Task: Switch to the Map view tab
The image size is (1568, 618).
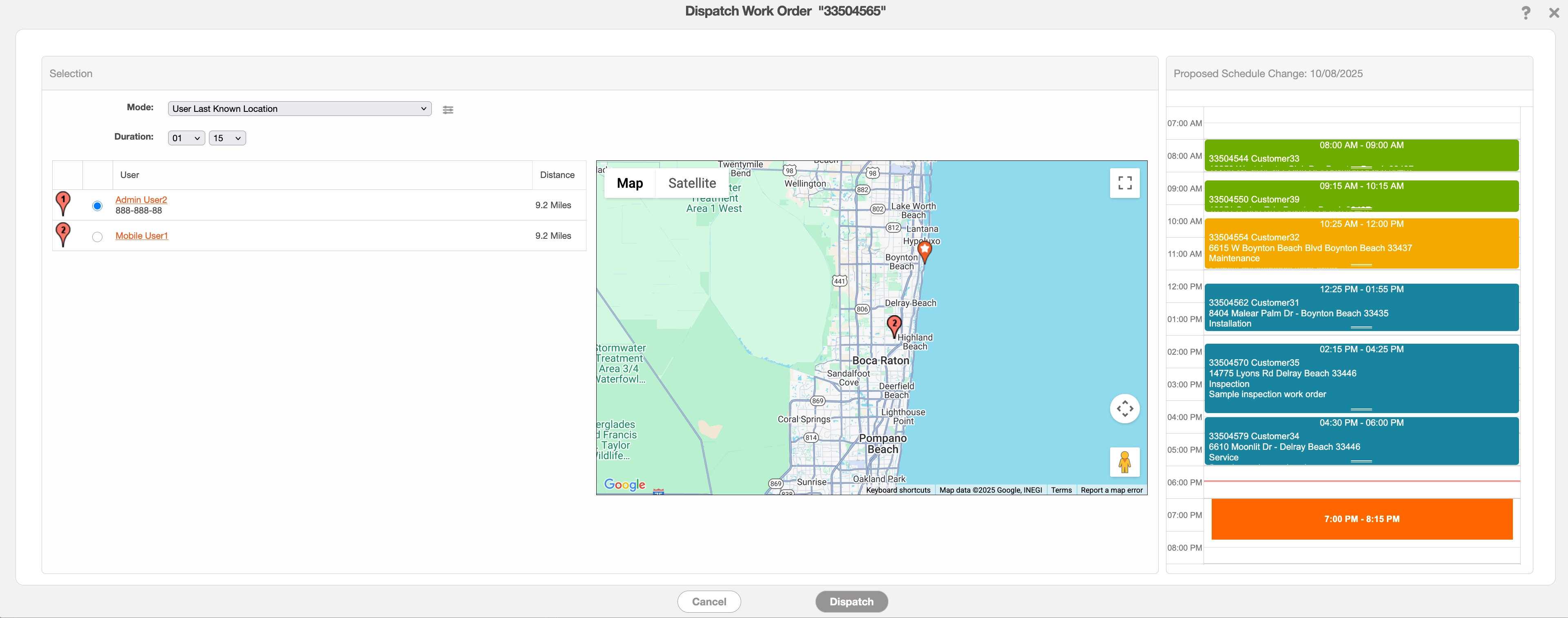Action: click(629, 182)
